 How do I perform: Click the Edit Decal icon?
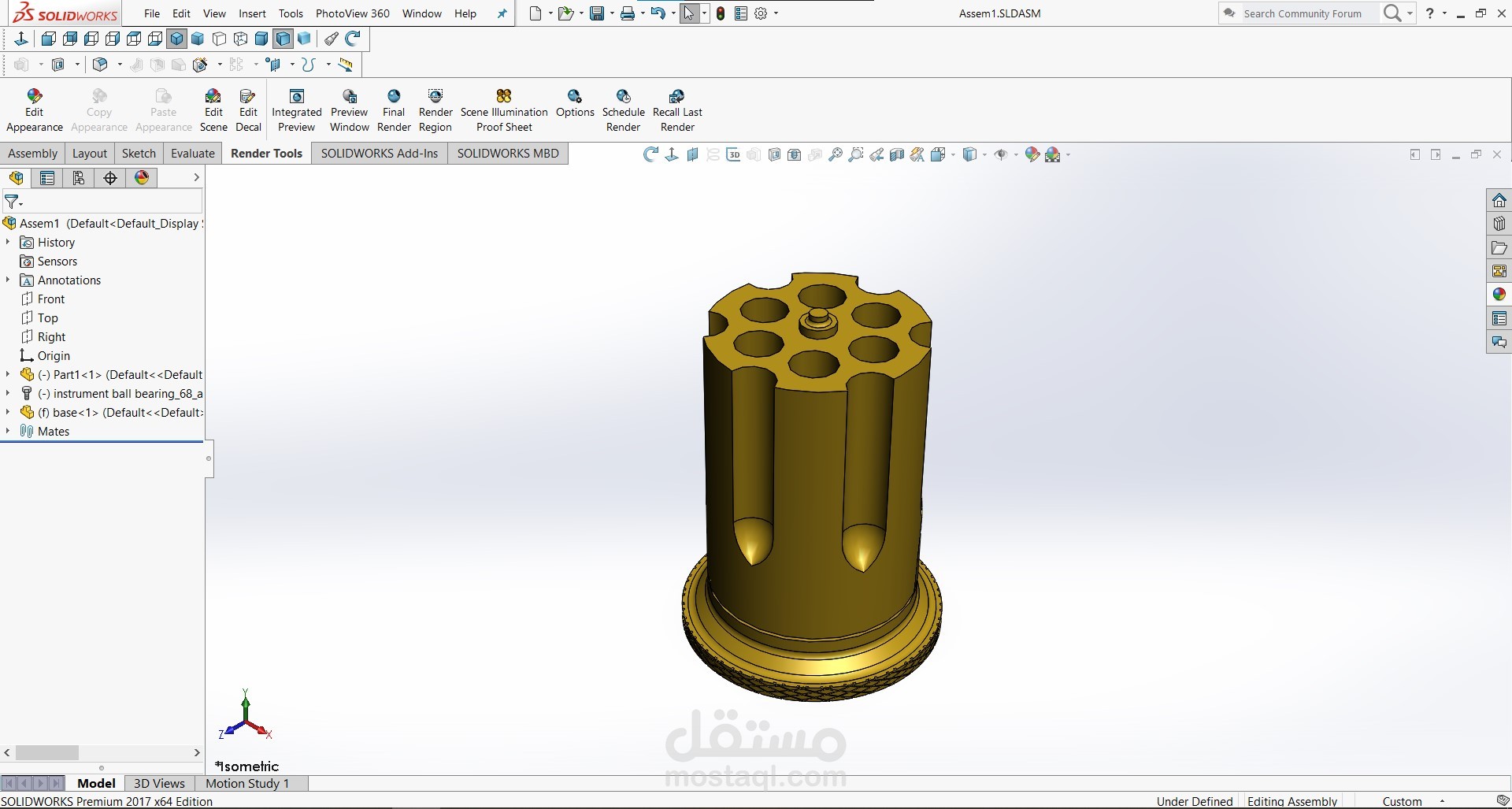pos(248,109)
